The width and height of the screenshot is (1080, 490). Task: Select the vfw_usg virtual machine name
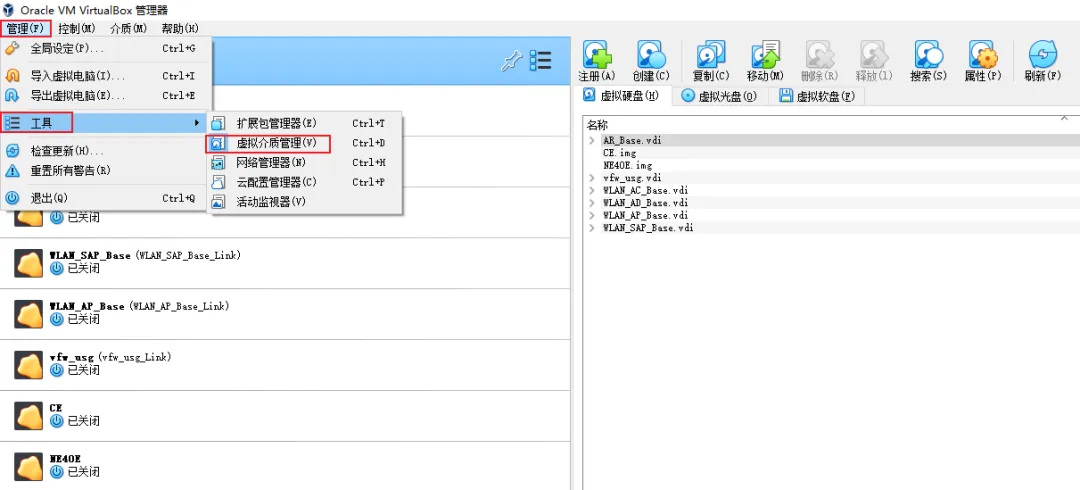(71, 357)
